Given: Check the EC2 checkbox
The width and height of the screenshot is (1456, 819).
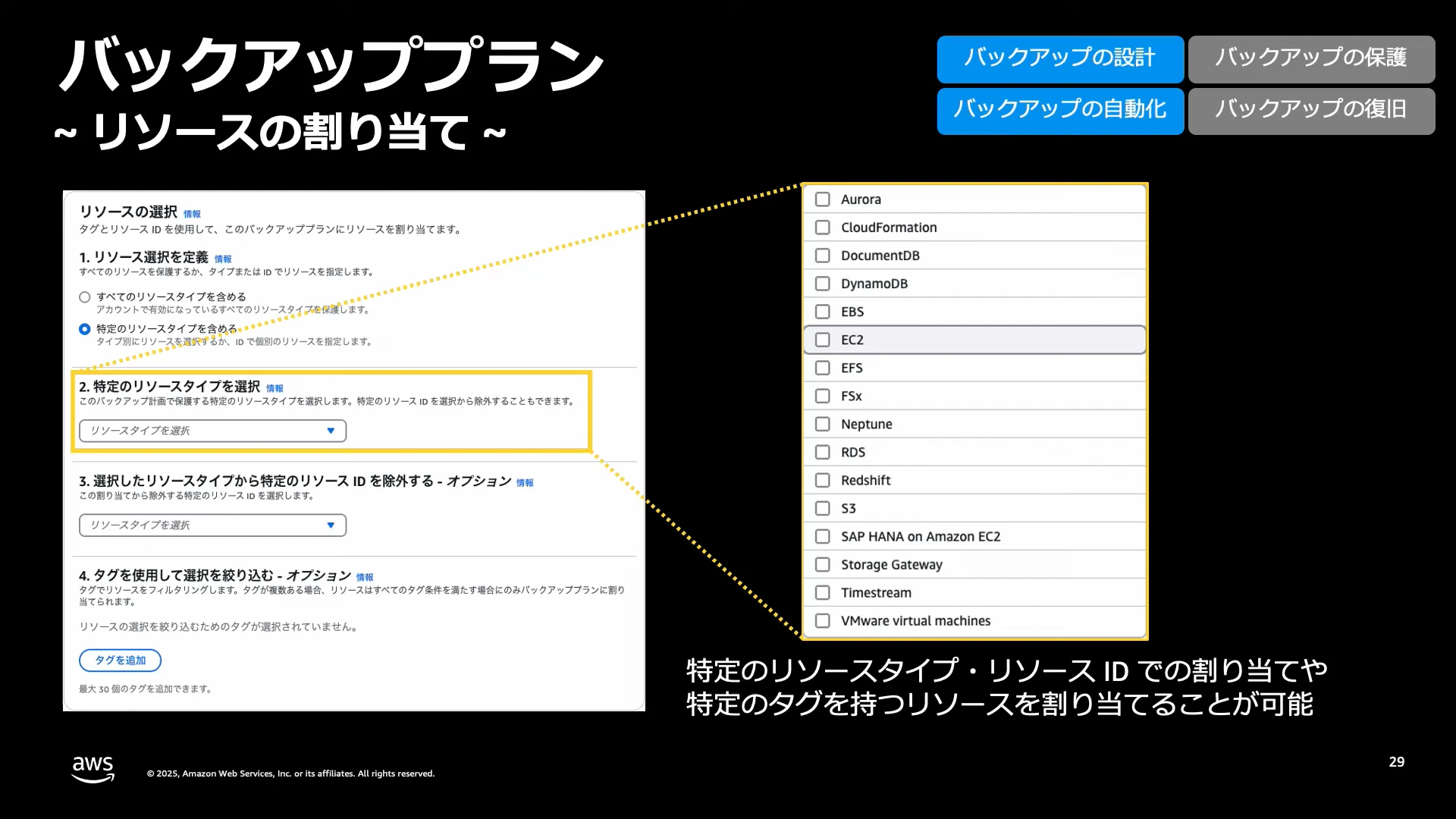Looking at the screenshot, I should coord(822,340).
